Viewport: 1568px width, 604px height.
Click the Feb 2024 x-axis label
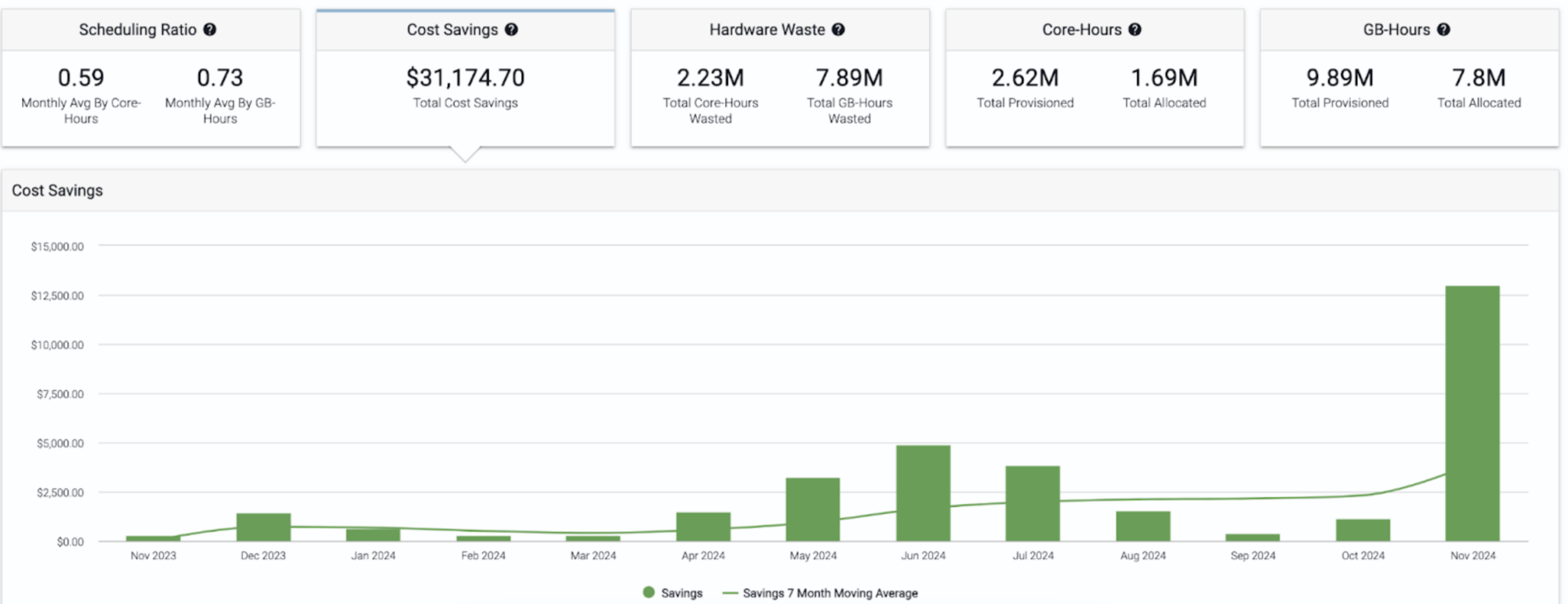click(483, 555)
